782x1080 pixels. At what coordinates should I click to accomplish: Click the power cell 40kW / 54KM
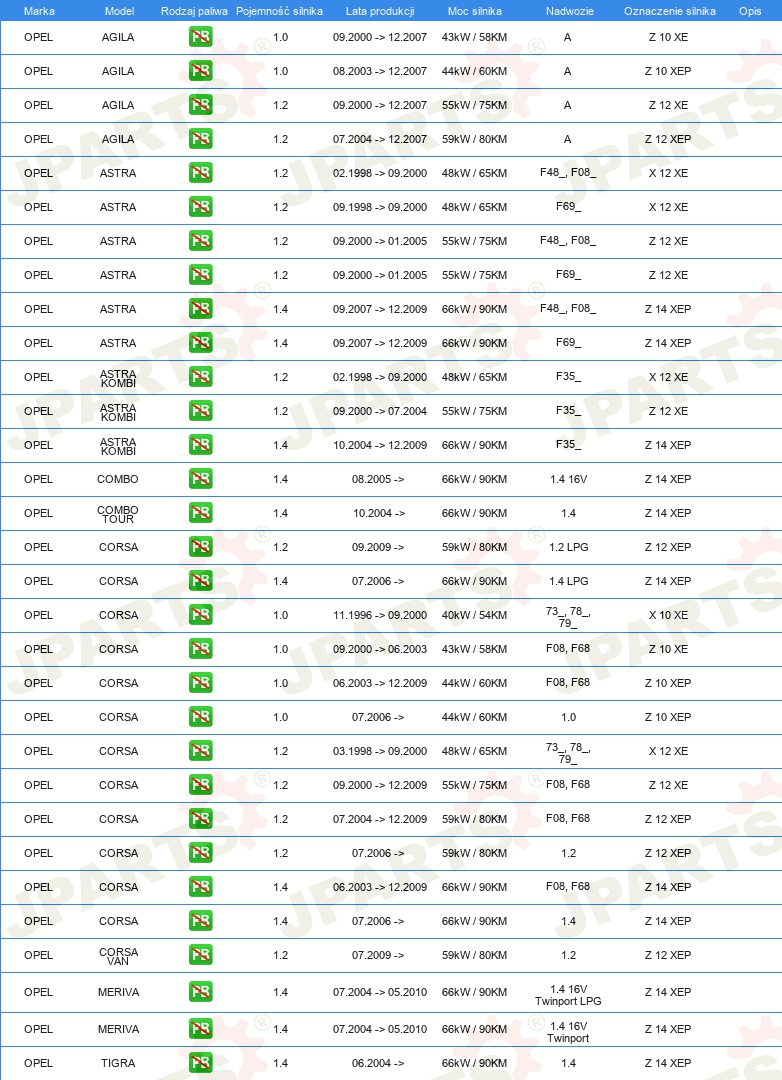pos(474,615)
